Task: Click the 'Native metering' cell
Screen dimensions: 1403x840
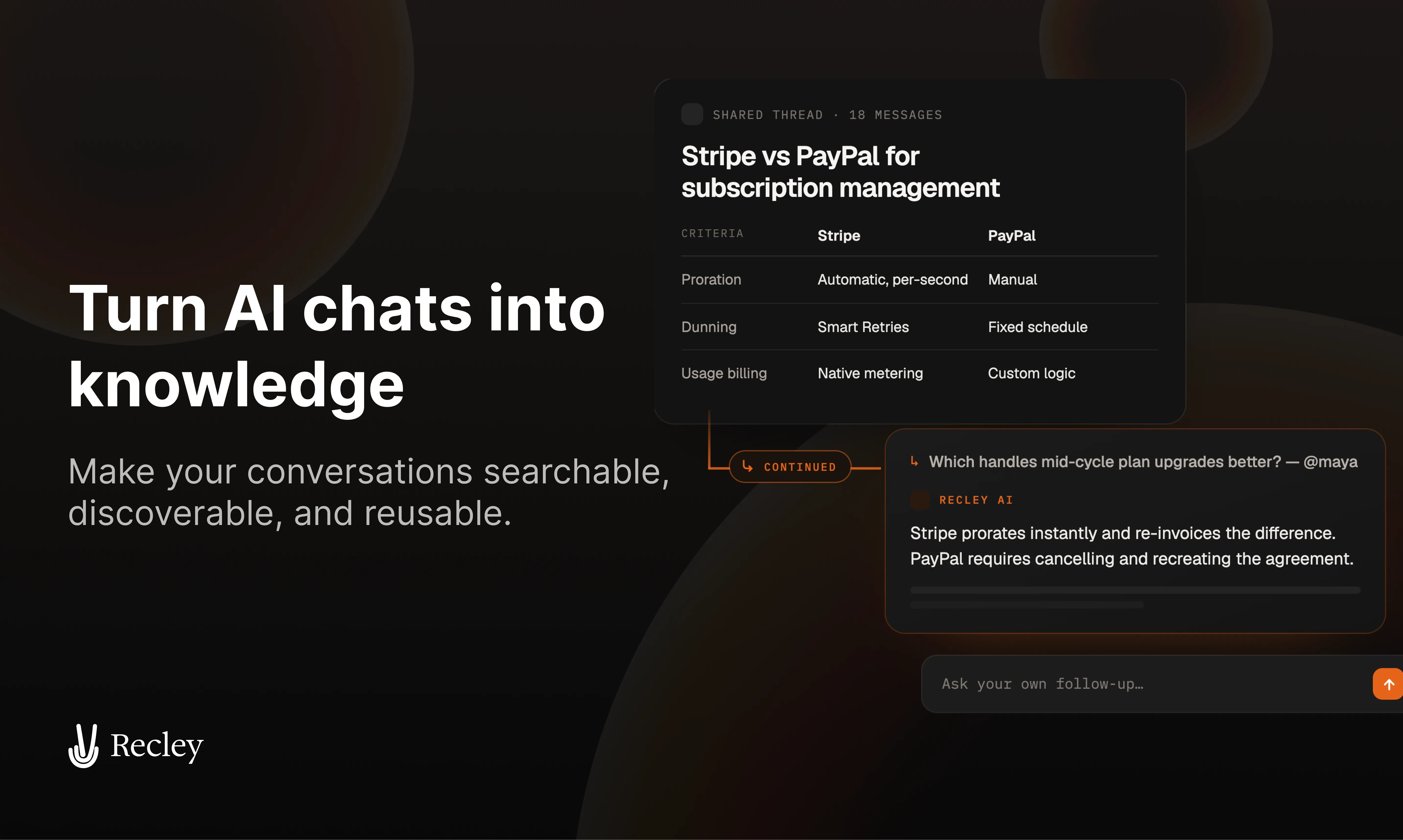Action: (870, 373)
